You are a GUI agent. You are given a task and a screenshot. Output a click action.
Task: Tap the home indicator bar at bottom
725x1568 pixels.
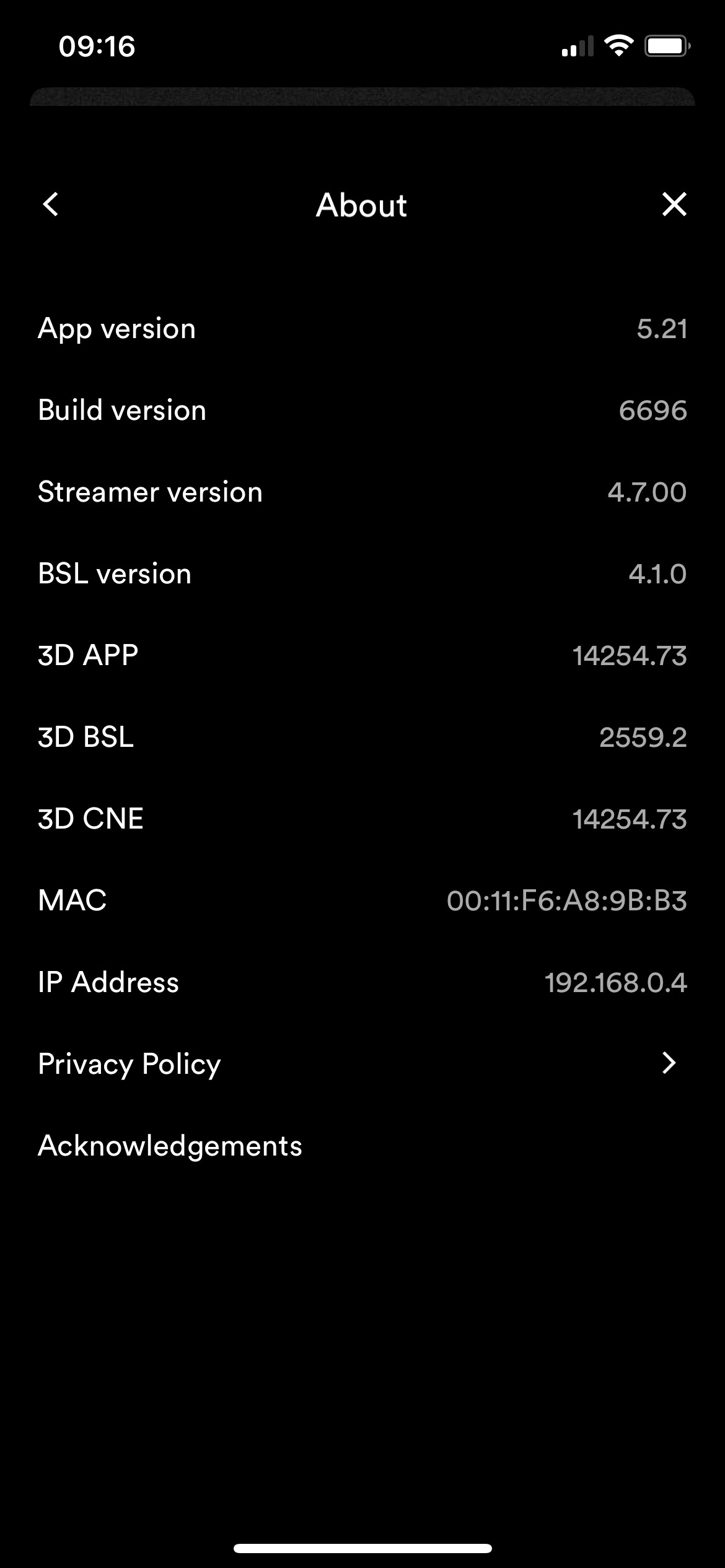362,1548
